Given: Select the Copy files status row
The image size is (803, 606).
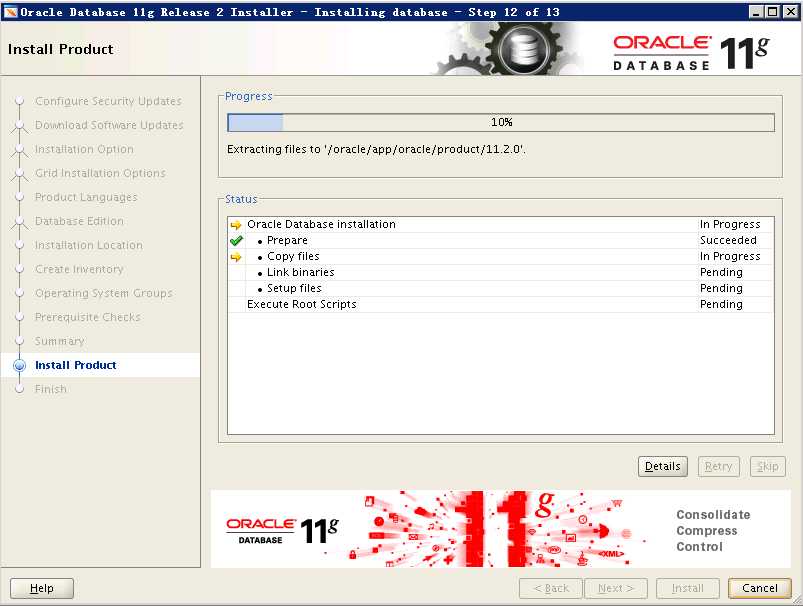Looking at the screenshot, I should (x=501, y=256).
